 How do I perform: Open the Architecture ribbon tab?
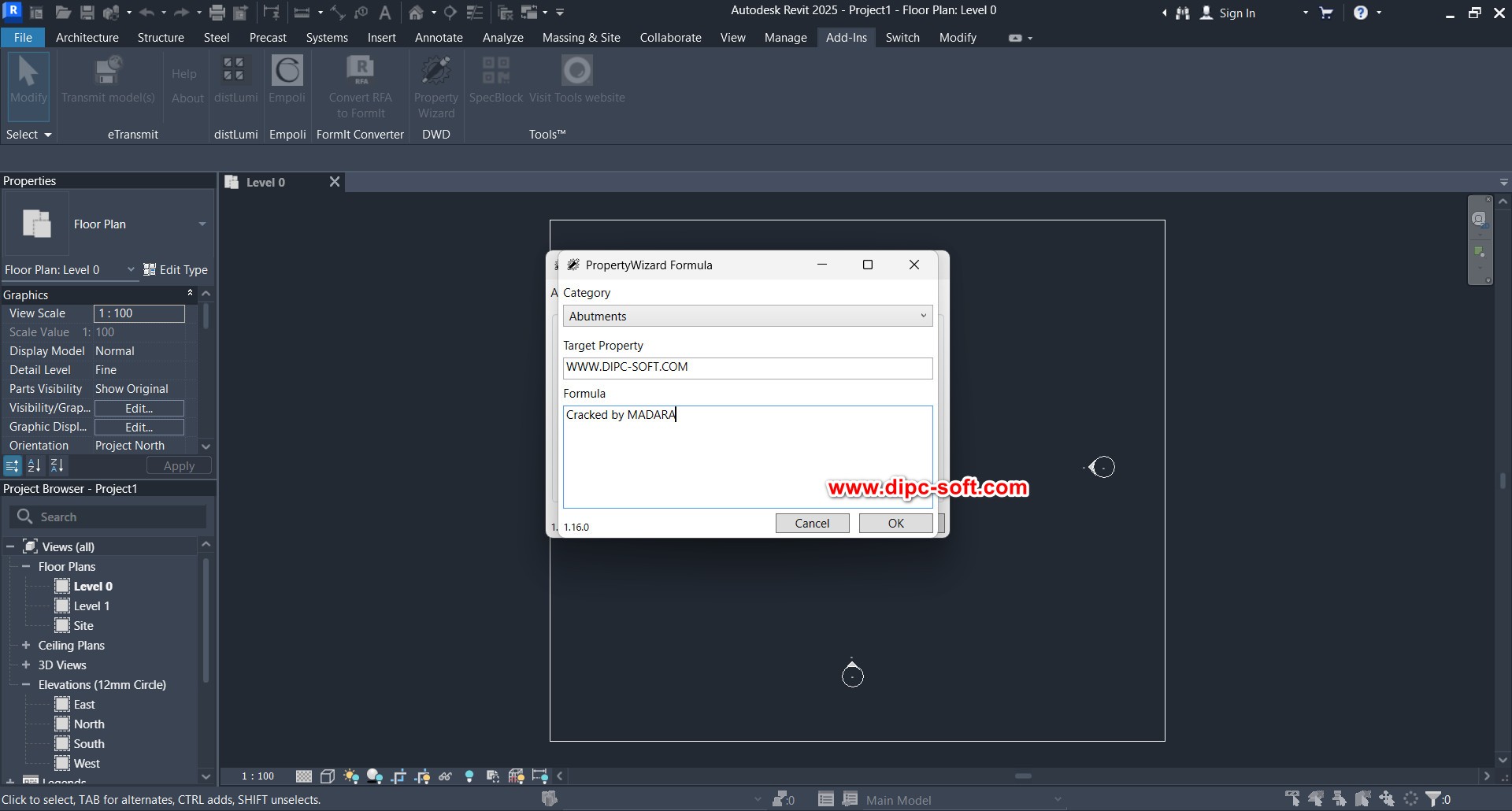point(87,37)
